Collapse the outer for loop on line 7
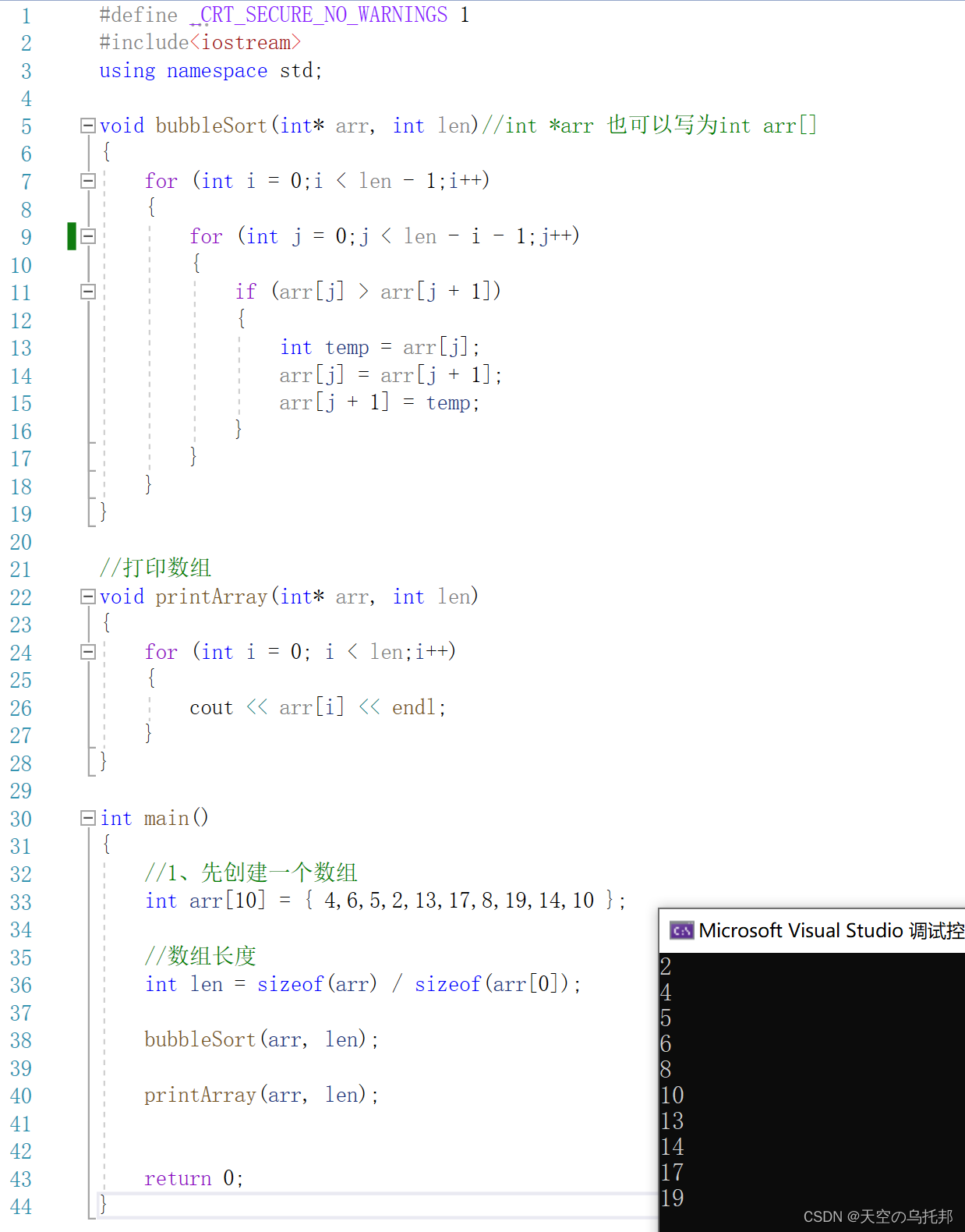 [x=88, y=181]
